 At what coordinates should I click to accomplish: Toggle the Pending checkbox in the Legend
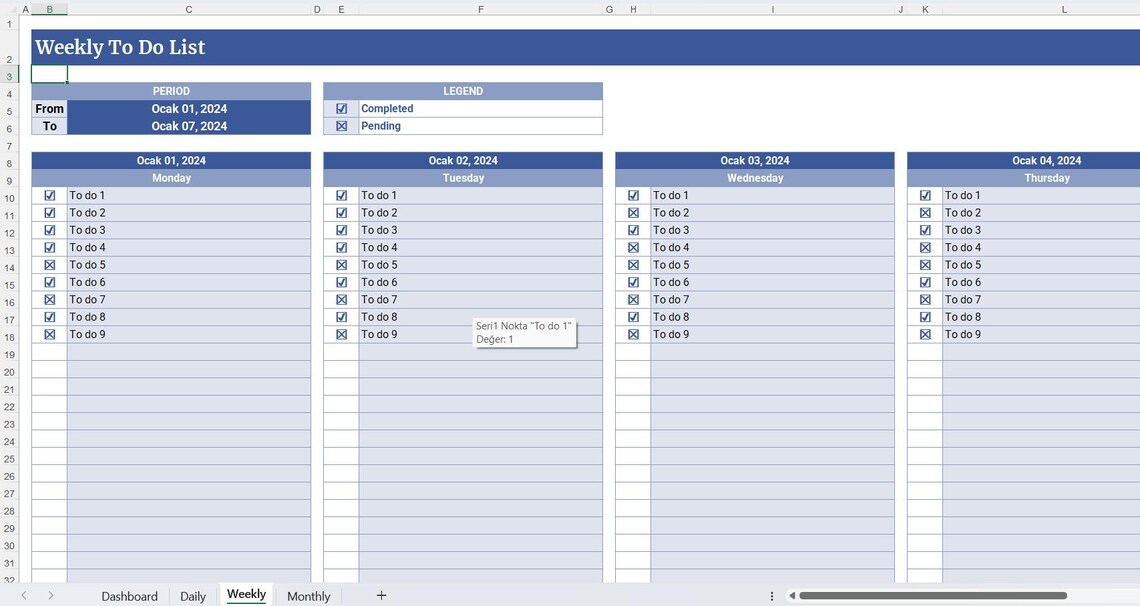point(341,126)
